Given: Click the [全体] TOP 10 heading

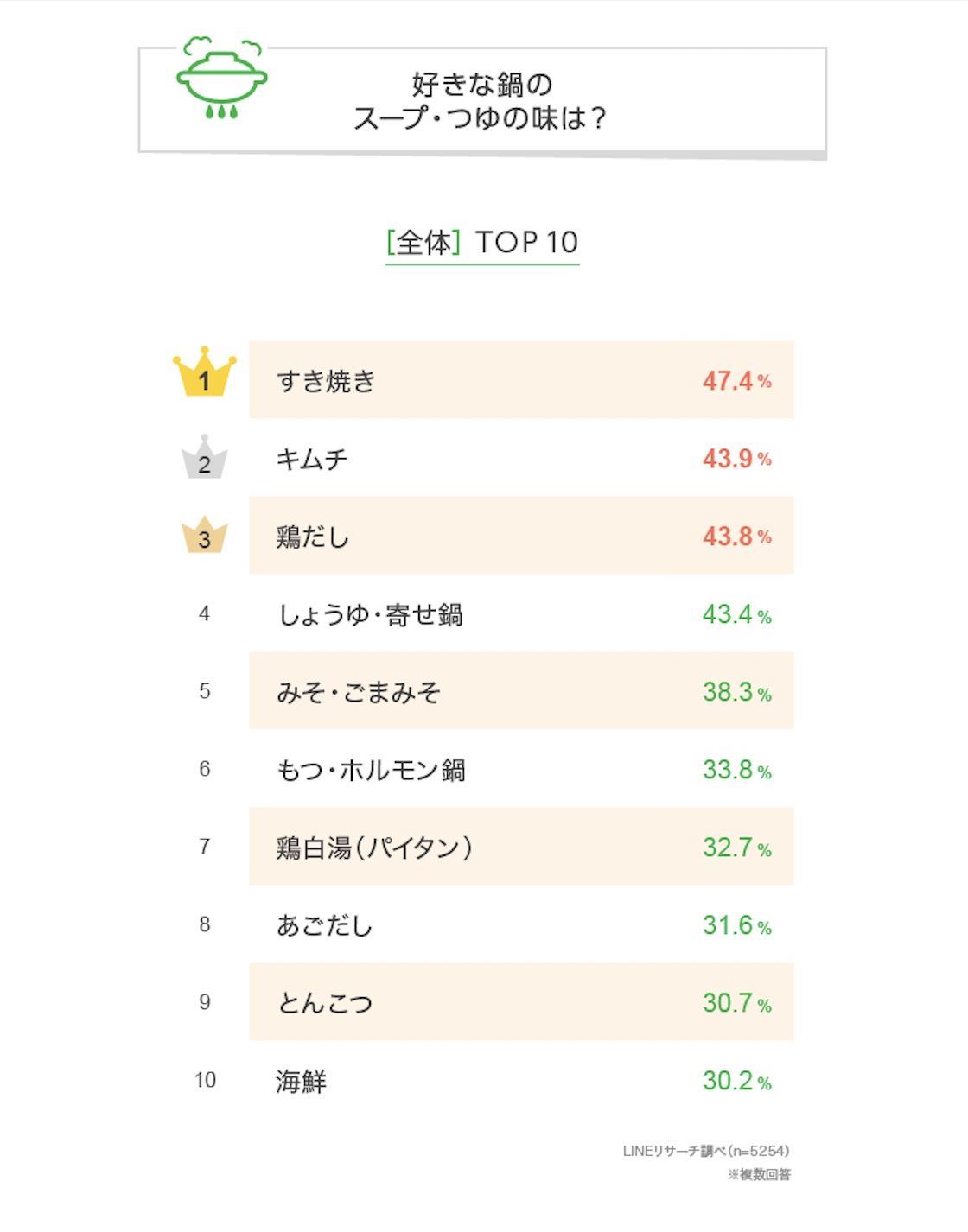Looking at the screenshot, I should click(482, 244).
